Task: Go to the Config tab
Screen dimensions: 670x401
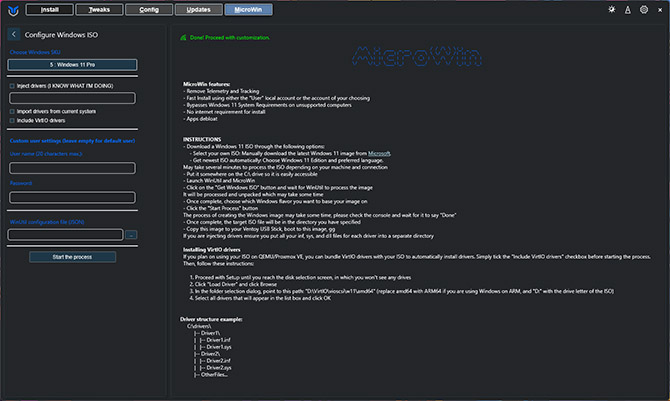Action: click(149, 10)
